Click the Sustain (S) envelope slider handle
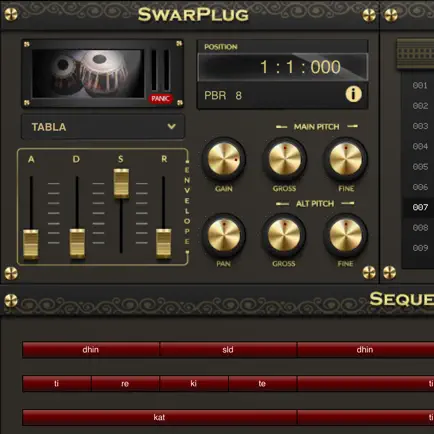The image size is (434, 434). (121, 184)
